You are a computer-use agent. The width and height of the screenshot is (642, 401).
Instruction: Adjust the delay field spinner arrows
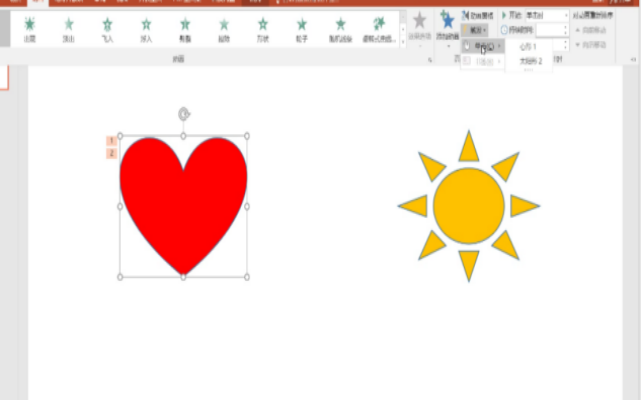(x=565, y=45)
